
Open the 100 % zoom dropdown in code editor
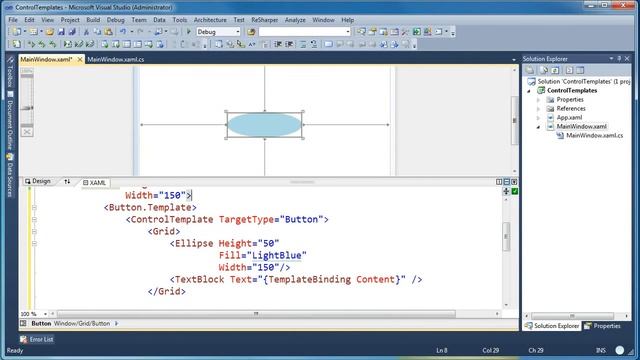[45, 314]
